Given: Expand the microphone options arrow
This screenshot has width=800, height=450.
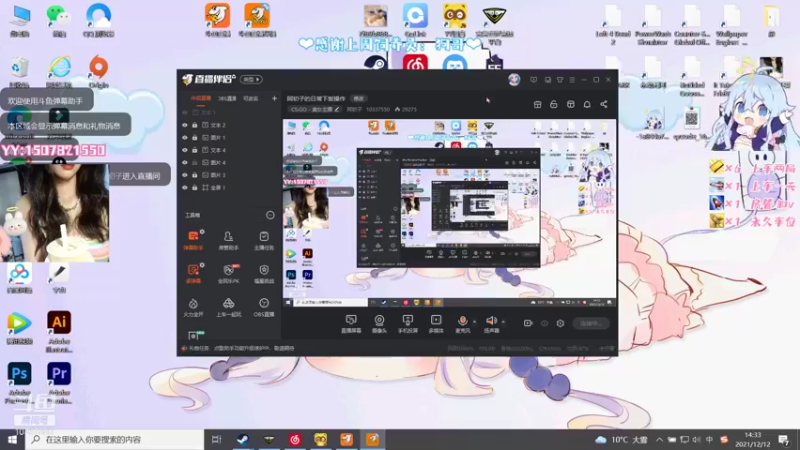Looking at the screenshot, I should 474,322.
